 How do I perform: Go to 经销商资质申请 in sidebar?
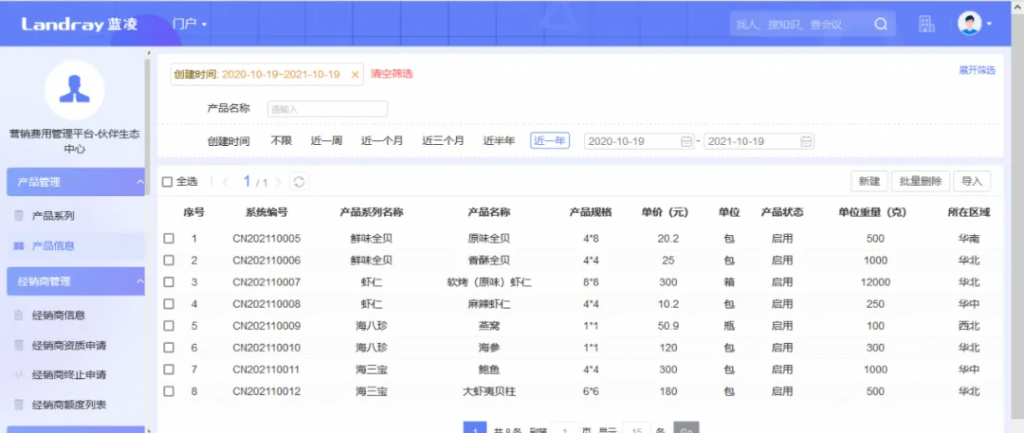click(x=69, y=345)
